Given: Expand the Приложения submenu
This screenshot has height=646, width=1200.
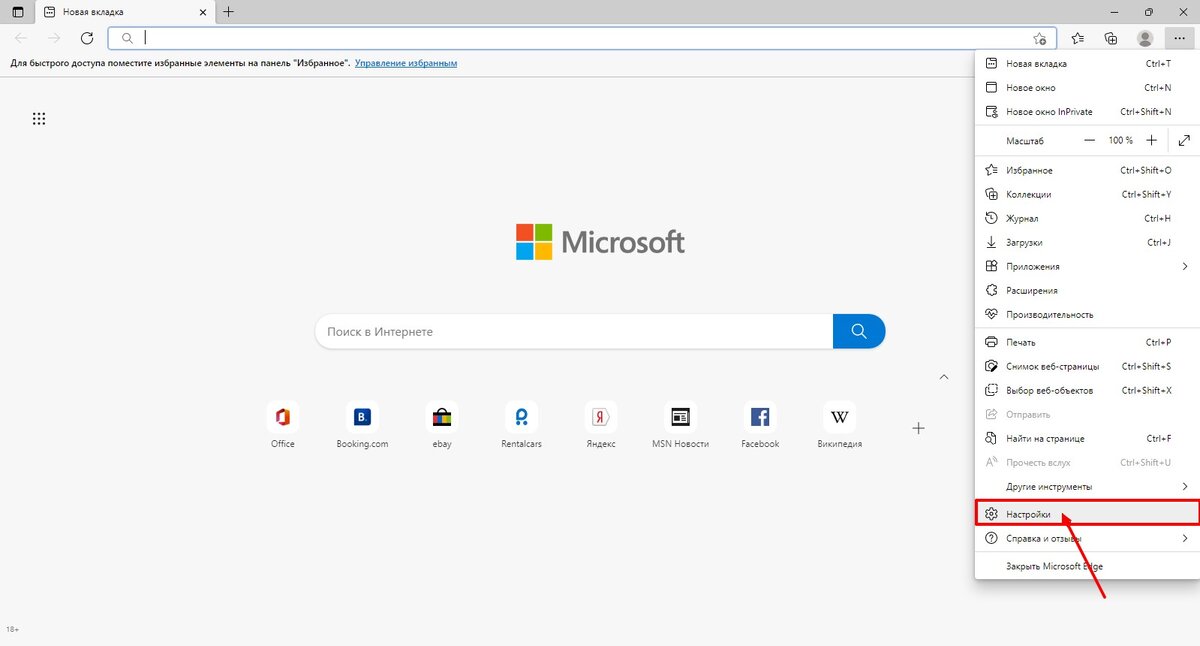Looking at the screenshot, I should coord(1184,267).
